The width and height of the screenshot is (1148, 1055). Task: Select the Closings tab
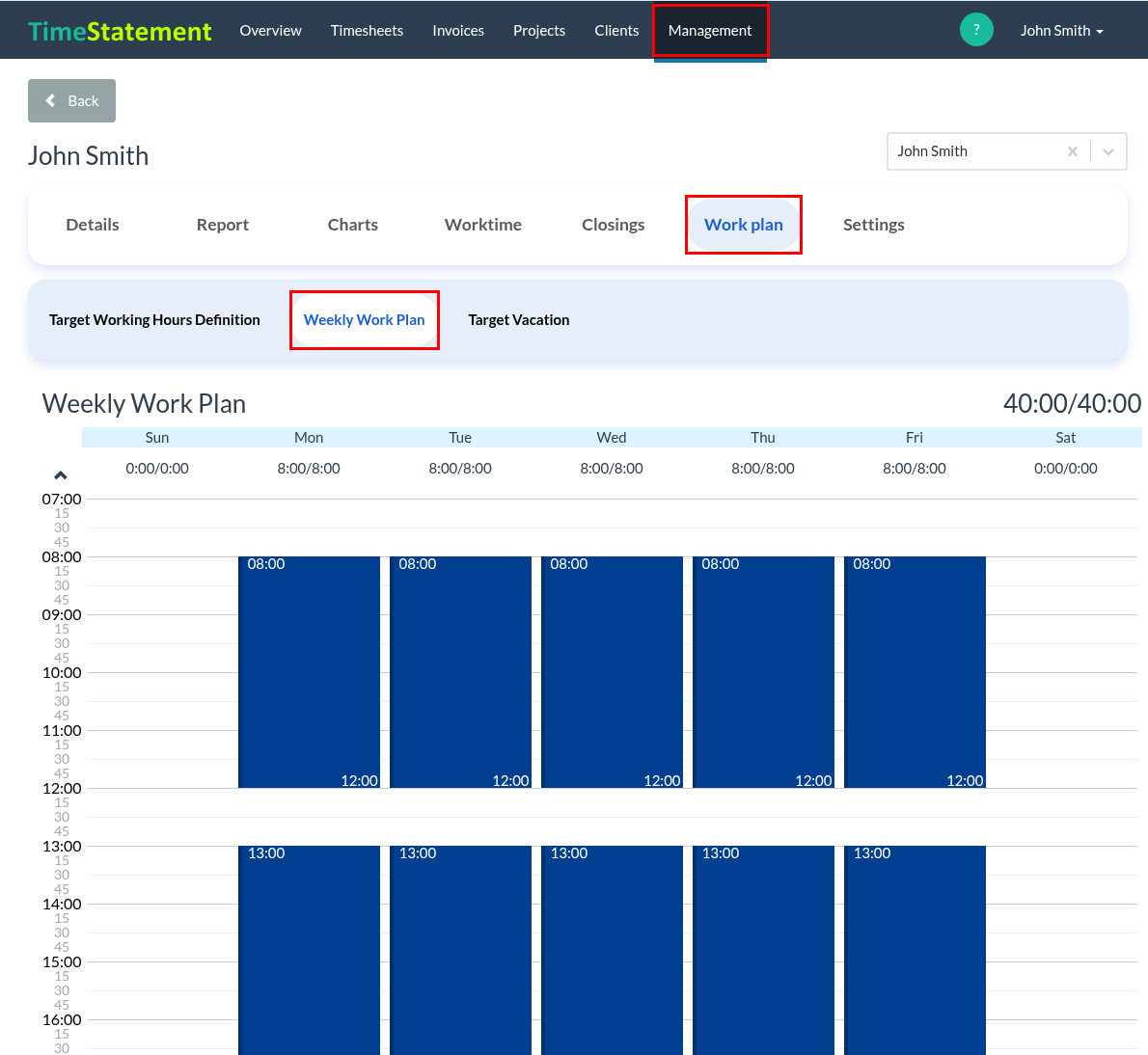[x=614, y=225]
